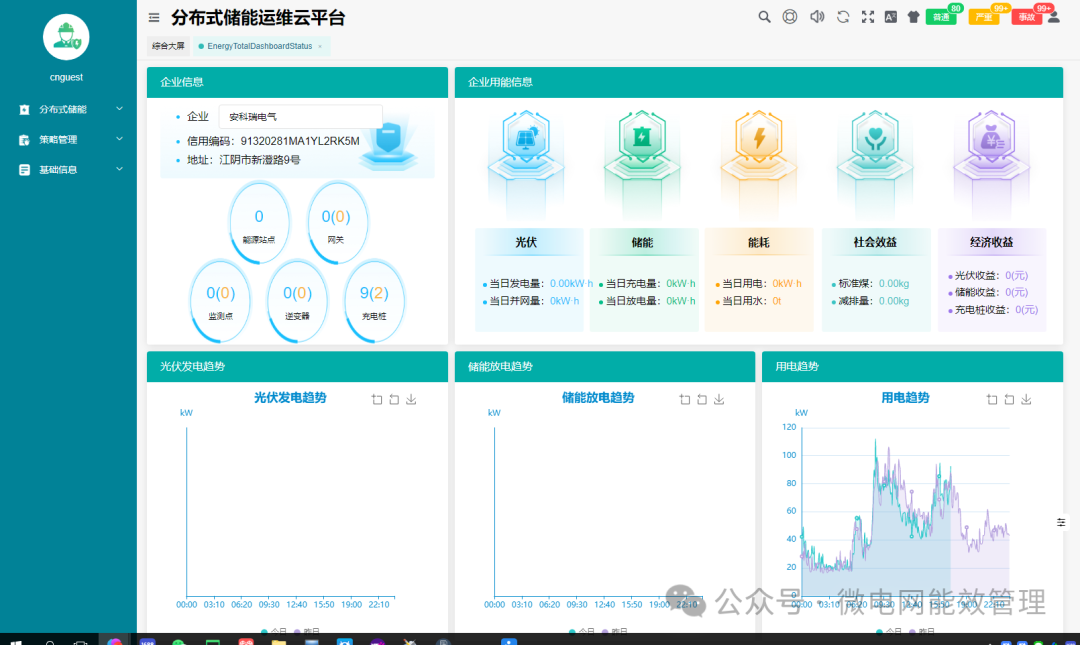Reset zoom on 光伏发电趋势 chart

[394, 399]
